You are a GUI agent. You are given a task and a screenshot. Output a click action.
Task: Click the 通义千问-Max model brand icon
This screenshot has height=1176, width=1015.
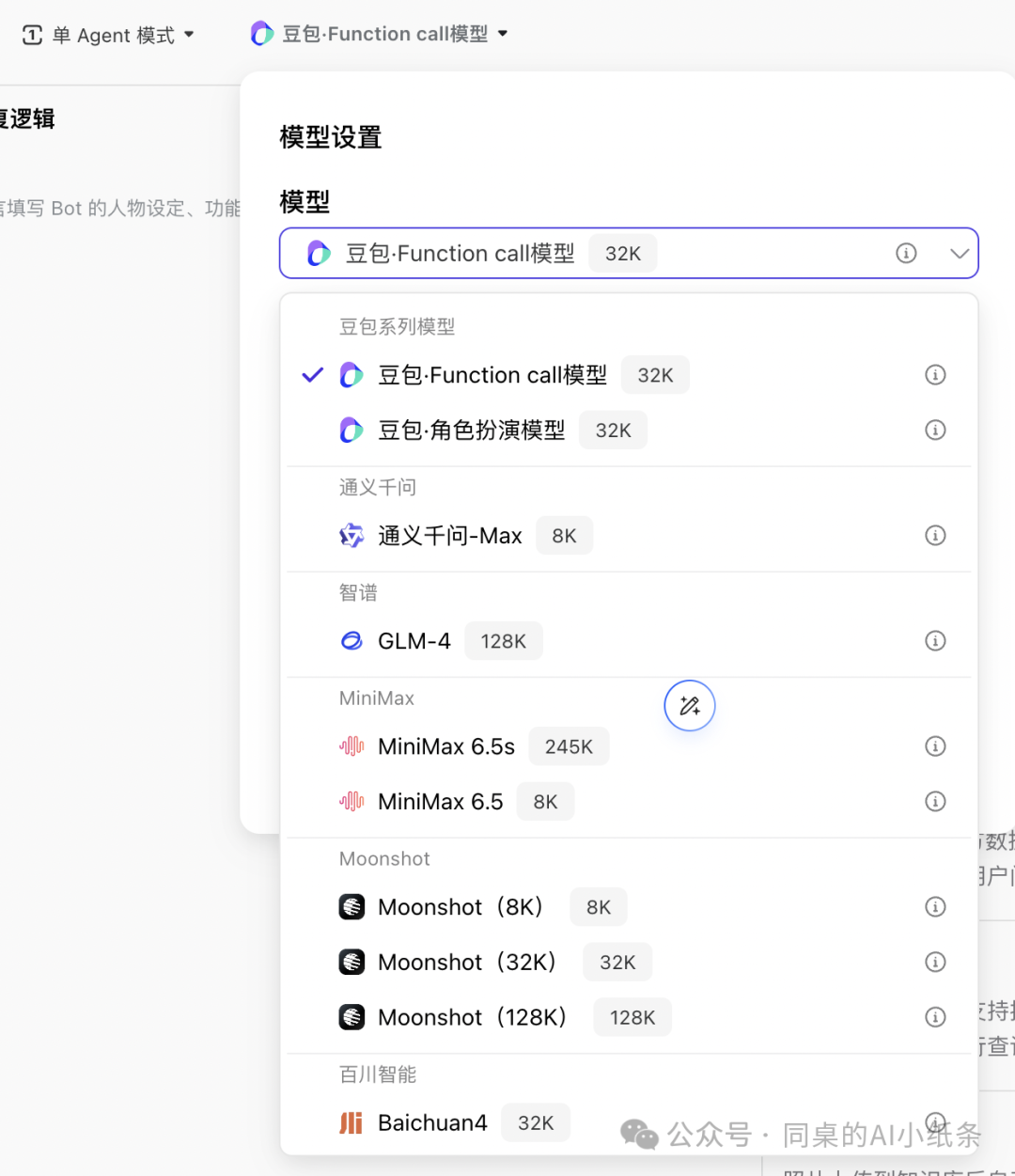pyautogui.click(x=351, y=535)
